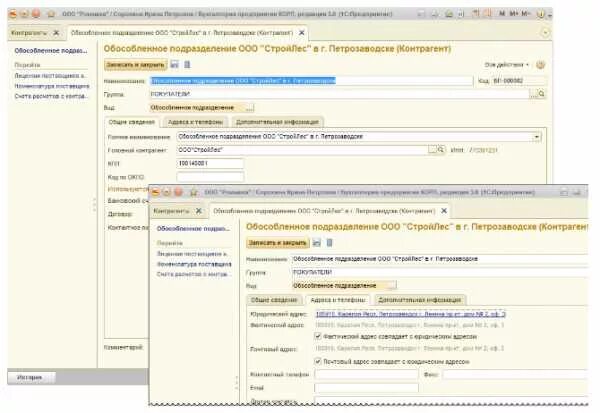Open the round tab list dropdown in back window
This screenshot has height=413, width=600.
pos(545,33)
